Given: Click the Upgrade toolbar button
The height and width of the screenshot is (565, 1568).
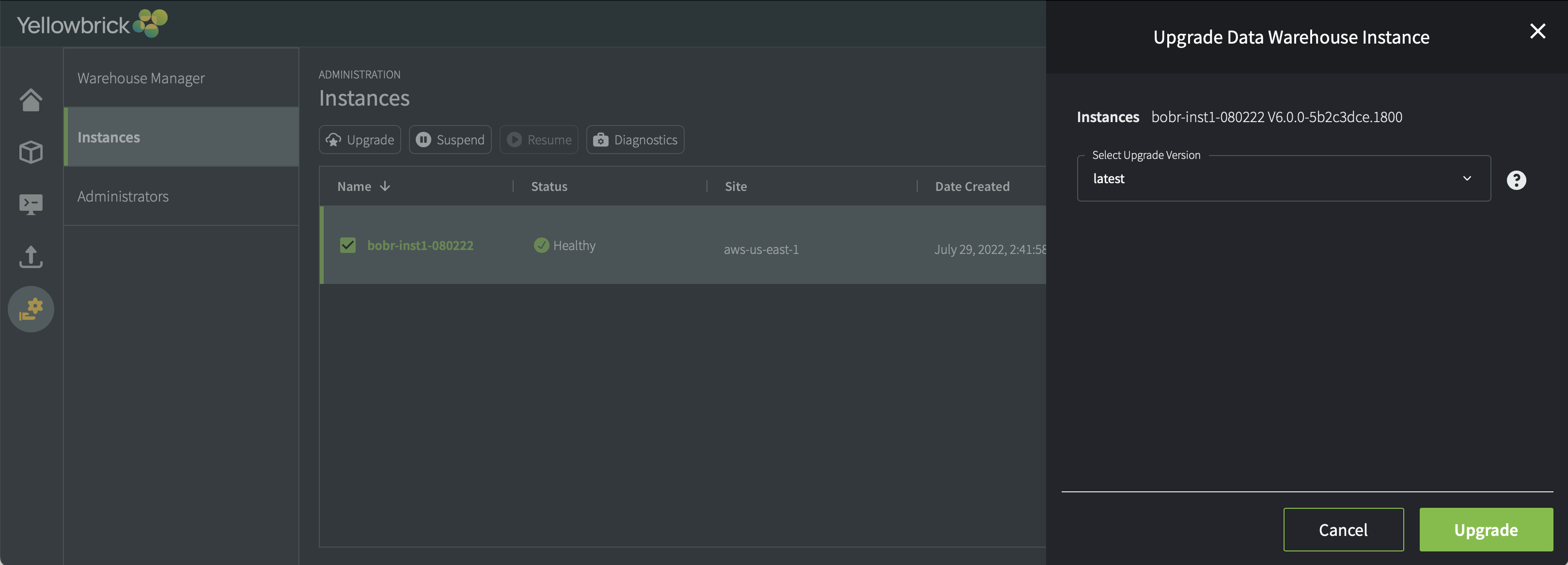Looking at the screenshot, I should [360, 140].
